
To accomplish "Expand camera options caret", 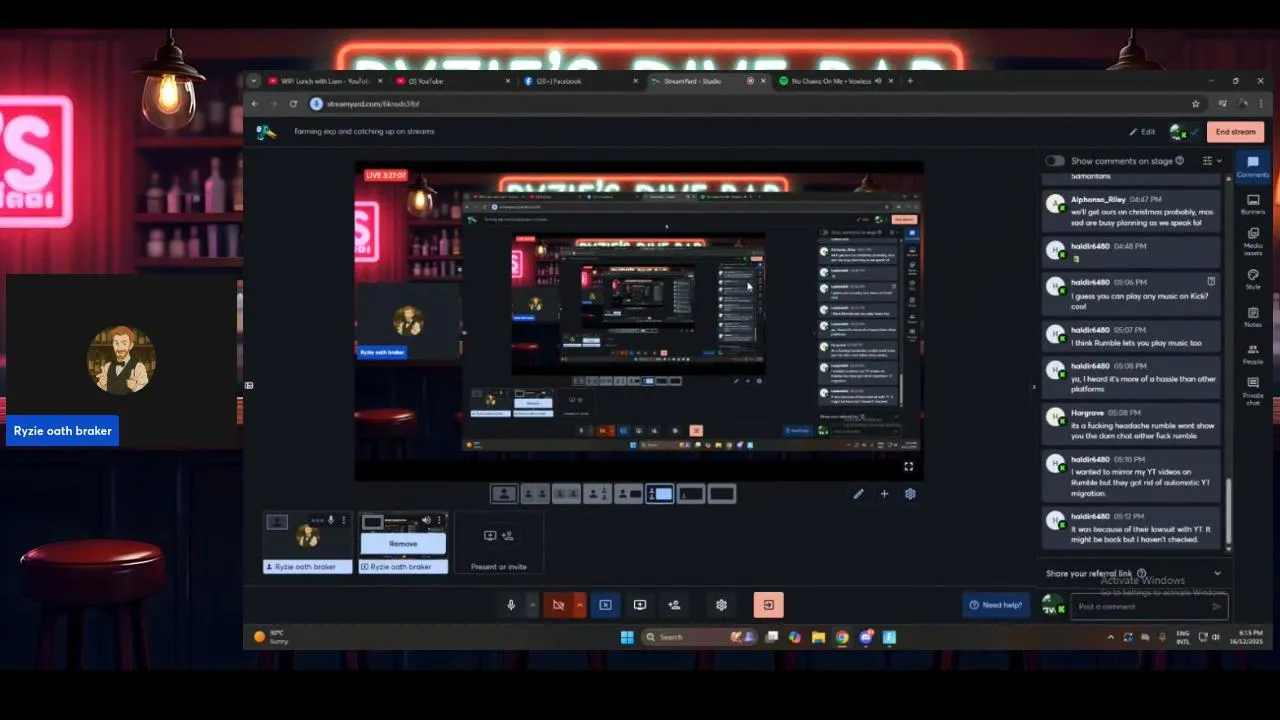I will (x=579, y=605).
